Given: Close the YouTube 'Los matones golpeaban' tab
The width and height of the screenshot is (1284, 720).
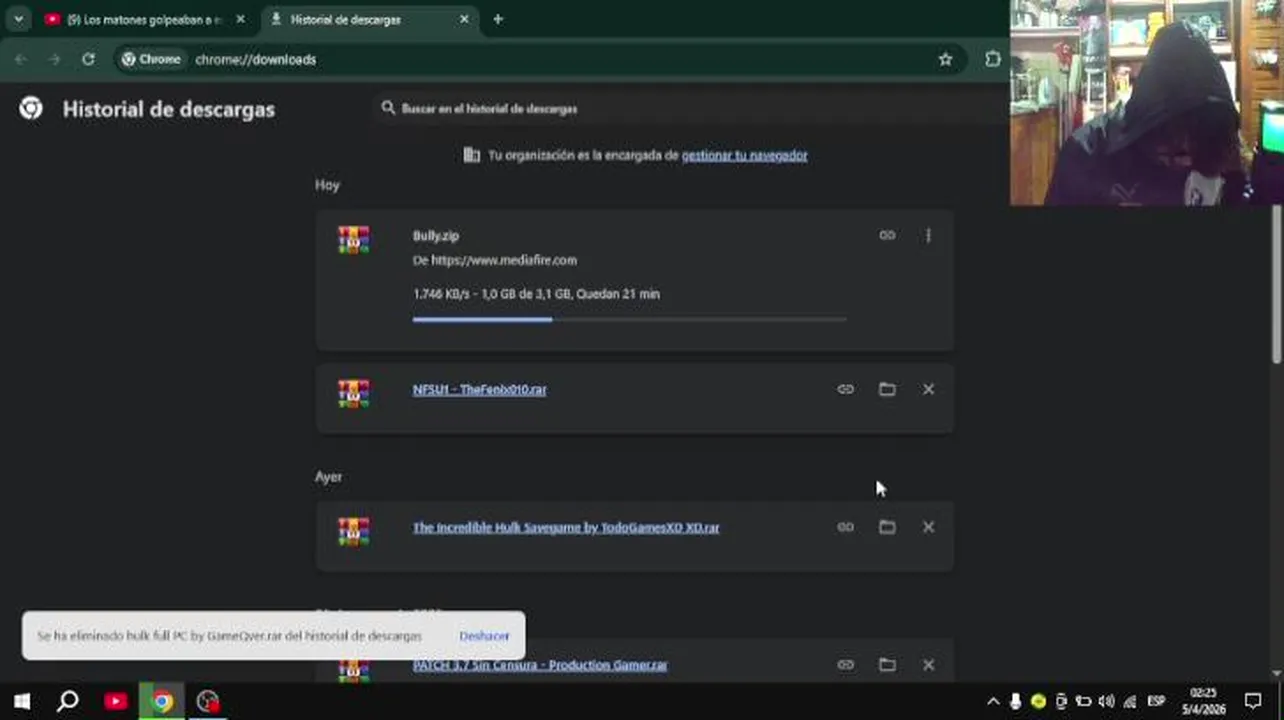Looking at the screenshot, I should (240, 19).
